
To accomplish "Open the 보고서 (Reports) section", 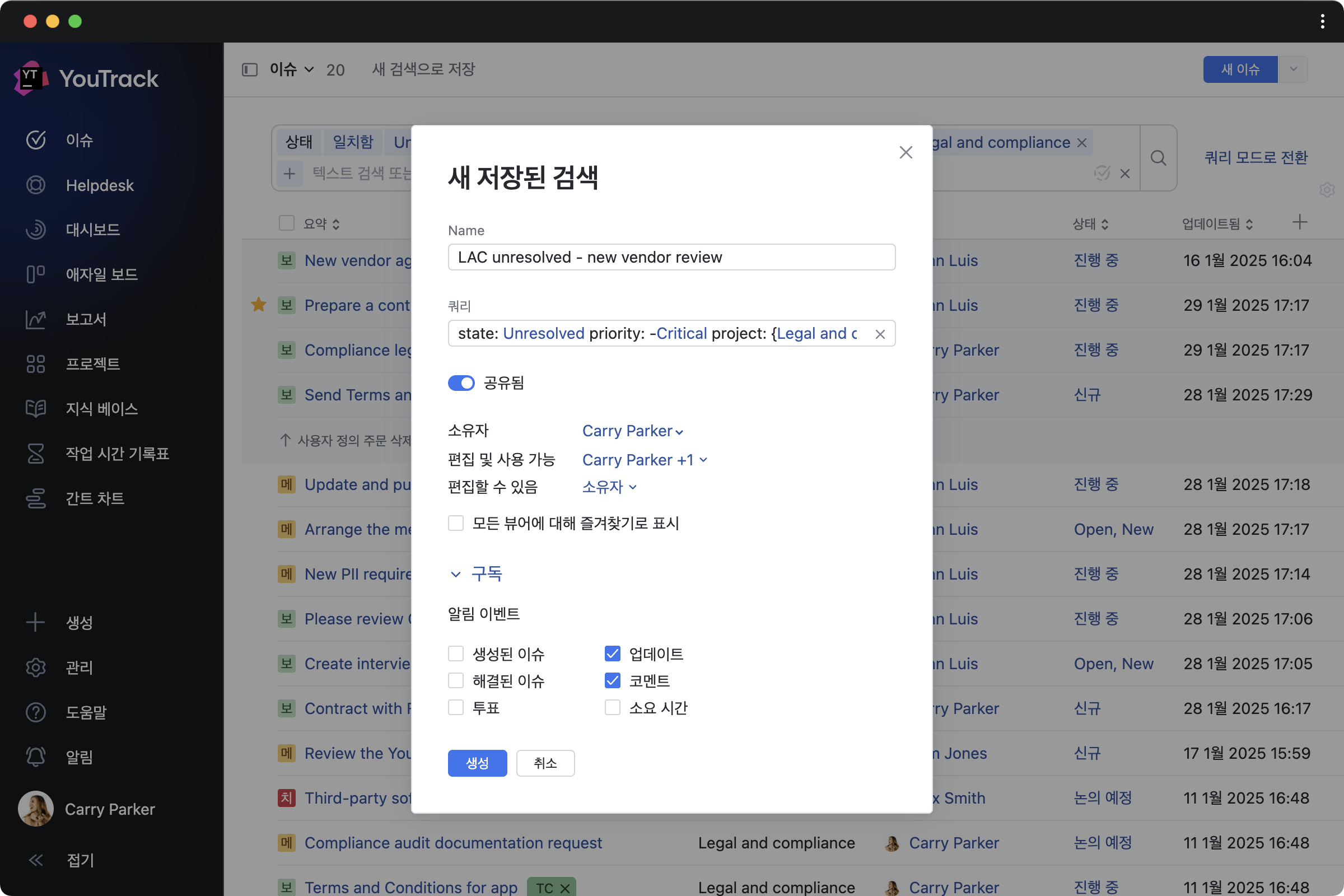I will pos(86,319).
